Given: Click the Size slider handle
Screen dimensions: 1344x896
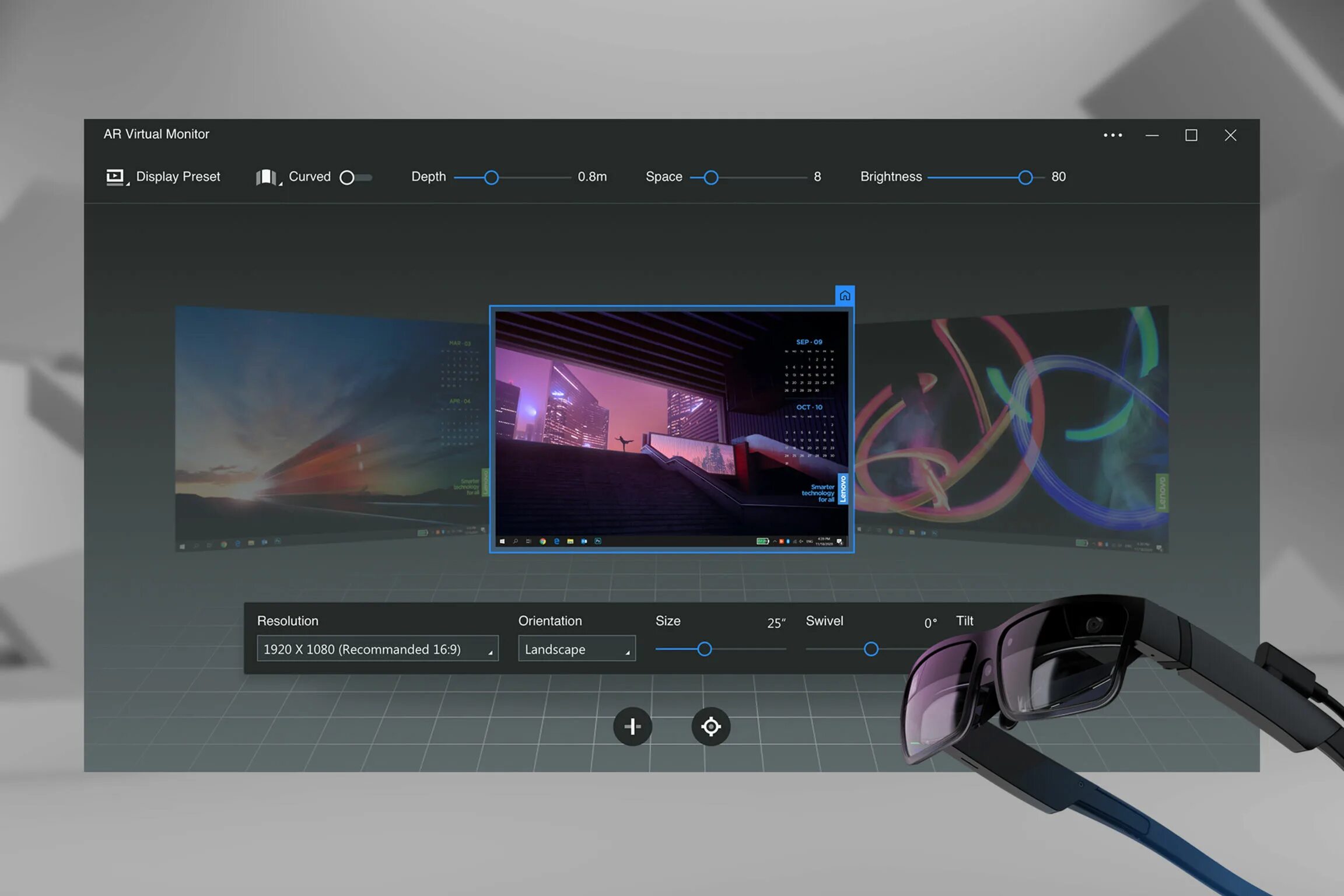Looking at the screenshot, I should tap(704, 649).
